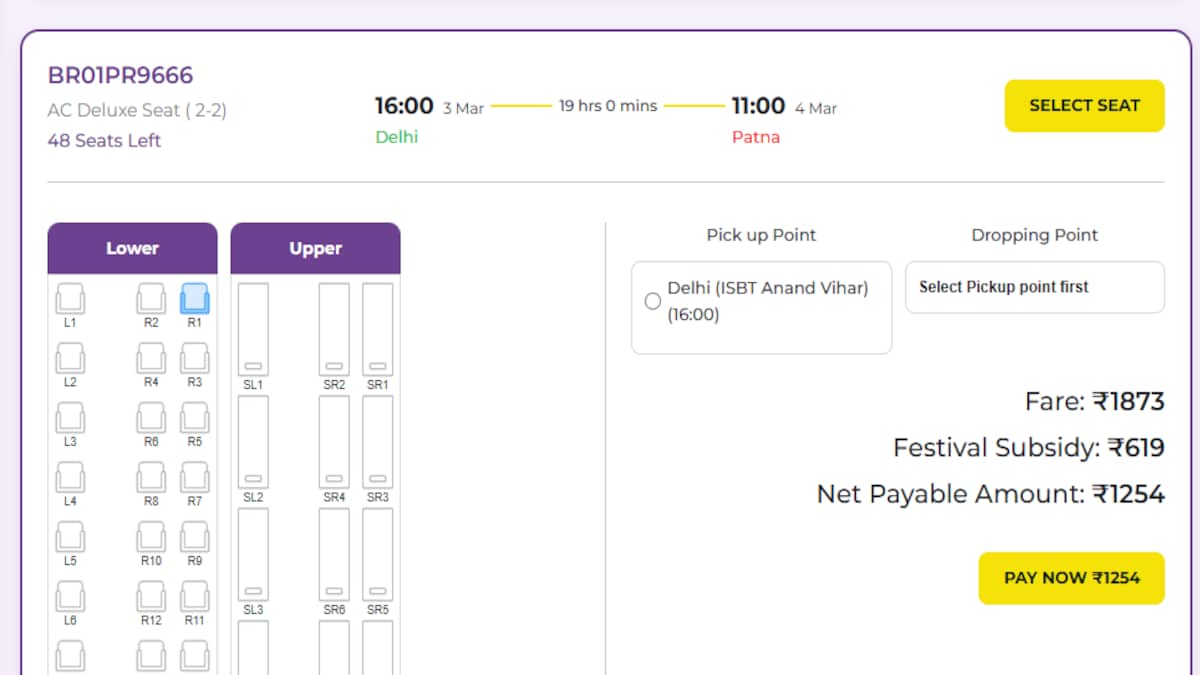The width and height of the screenshot is (1200, 675).
Task: Click the SELECT SEAT button
Action: pos(1084,106)
